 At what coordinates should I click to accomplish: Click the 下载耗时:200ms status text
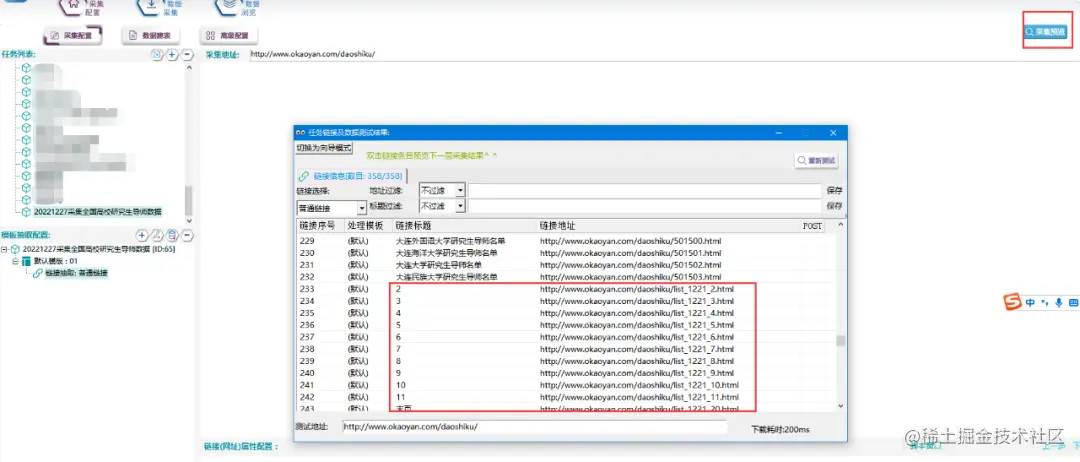pos(780,430)
